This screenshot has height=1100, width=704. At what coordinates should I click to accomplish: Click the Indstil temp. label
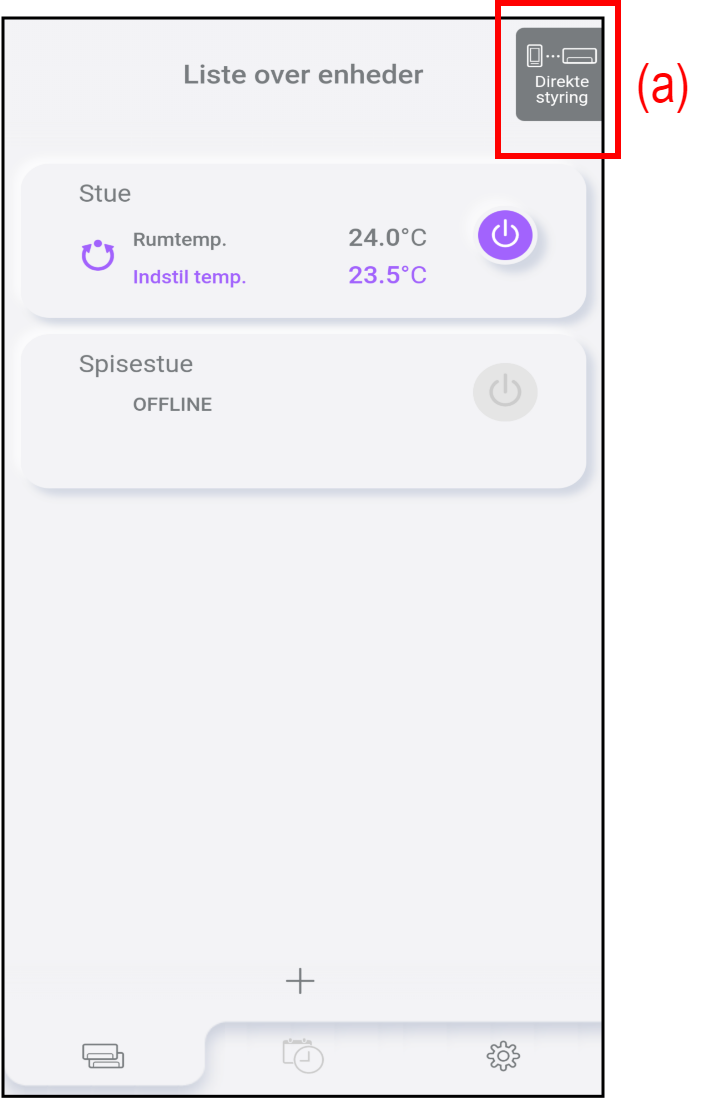(x=189, y=277)
